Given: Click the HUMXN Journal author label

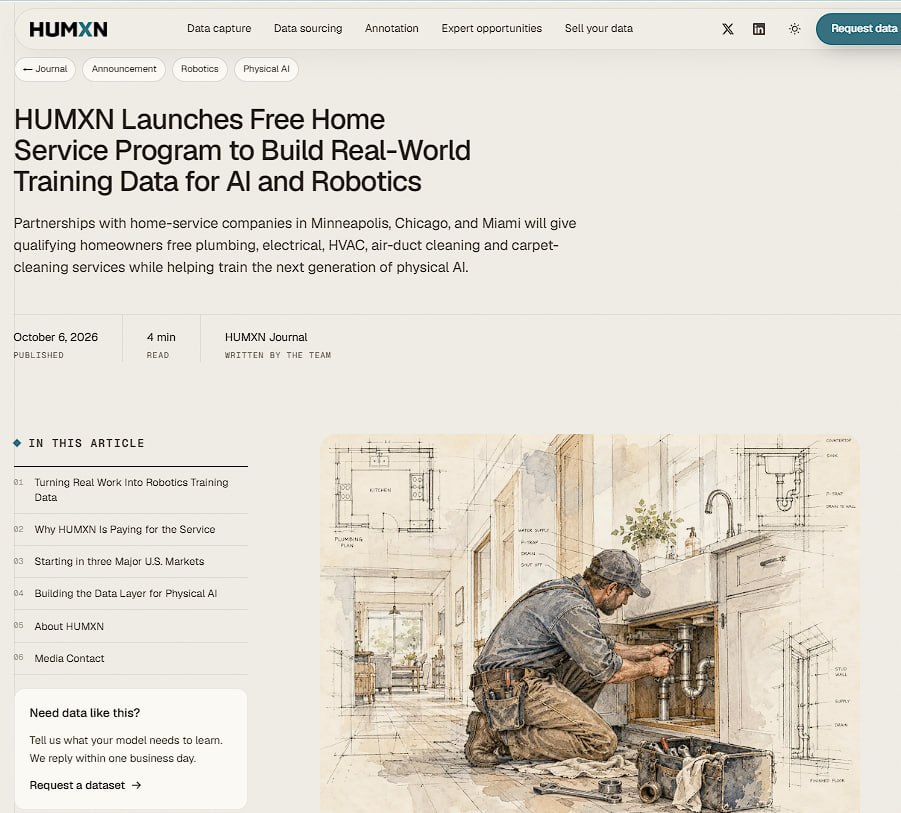Looking at the screenshot, I should (x=266, y=337).
